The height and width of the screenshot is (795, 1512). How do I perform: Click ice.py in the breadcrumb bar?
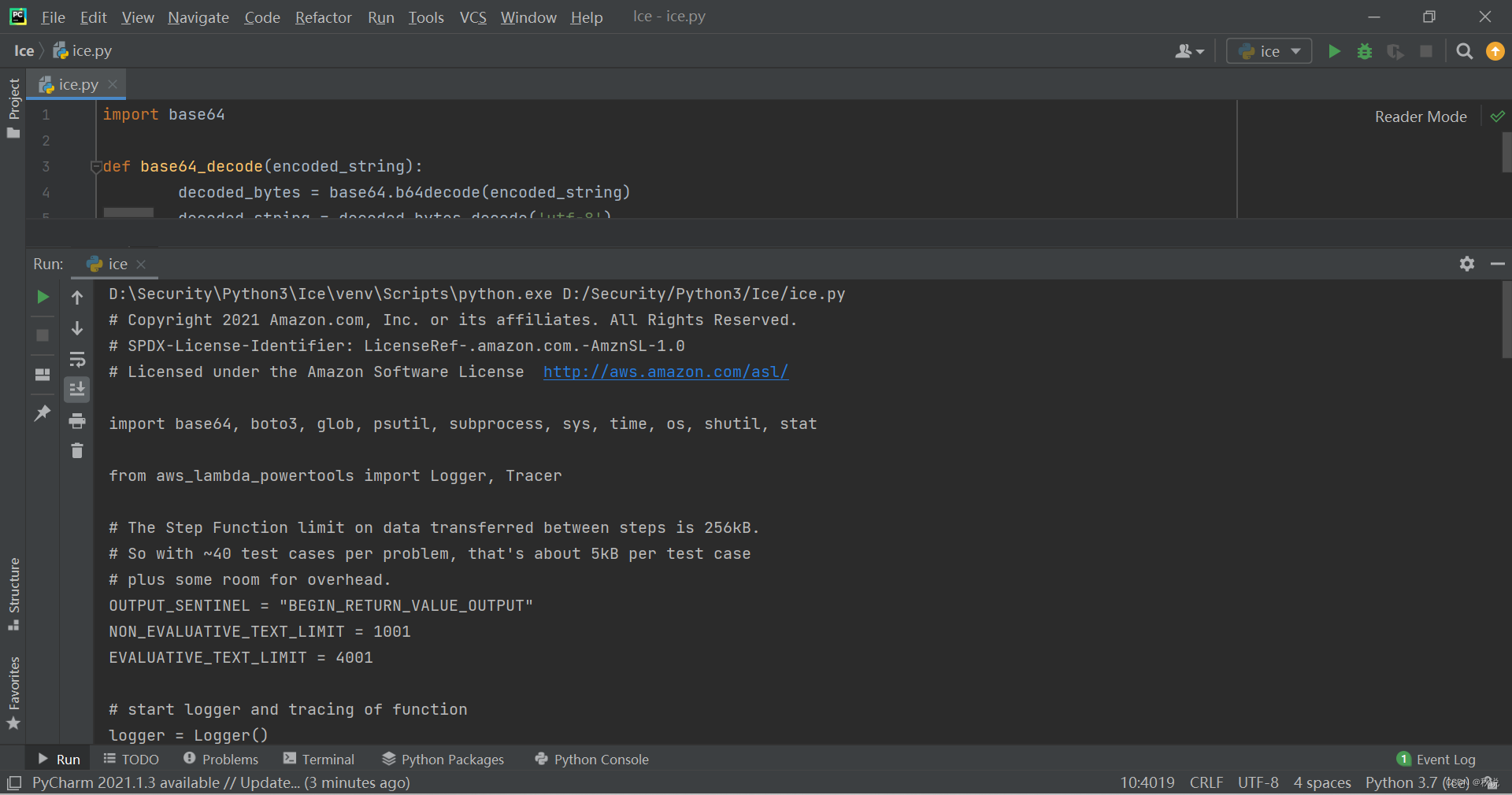tap(83, 51)
